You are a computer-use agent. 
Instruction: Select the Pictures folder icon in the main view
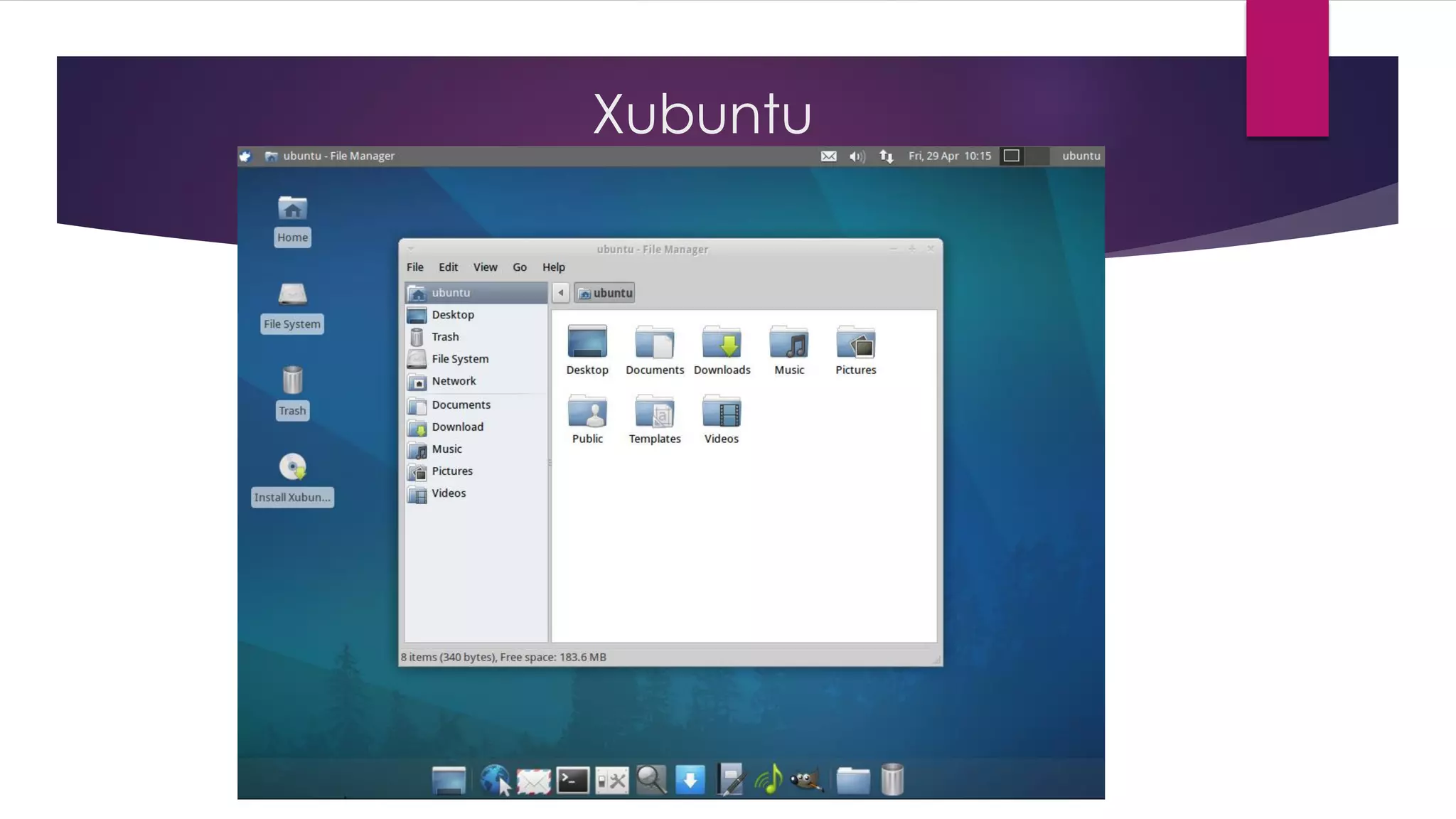pos(856,350)
